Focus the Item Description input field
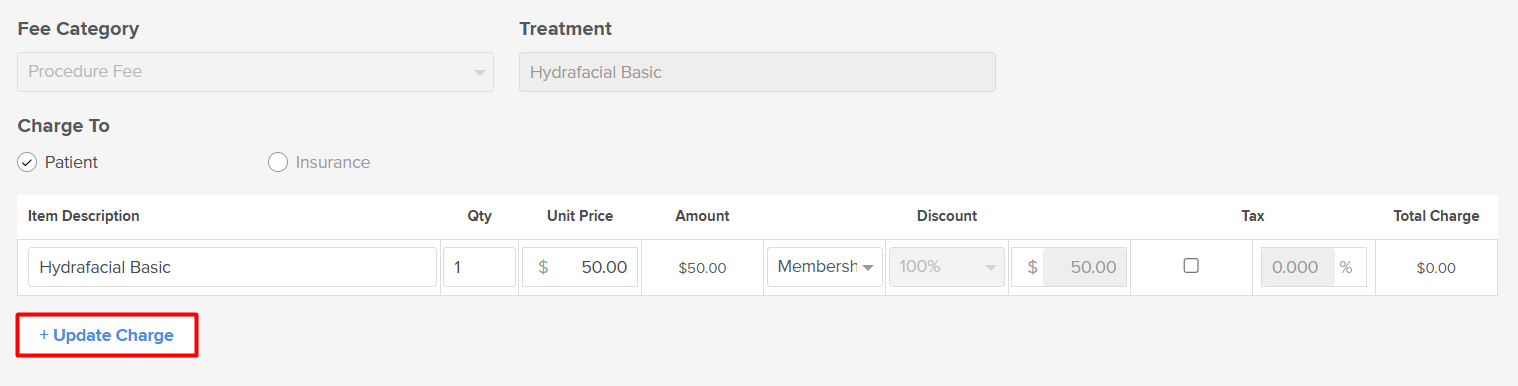Image resolution: width=1518 pixels, height=386 pixels. point(232,267)
